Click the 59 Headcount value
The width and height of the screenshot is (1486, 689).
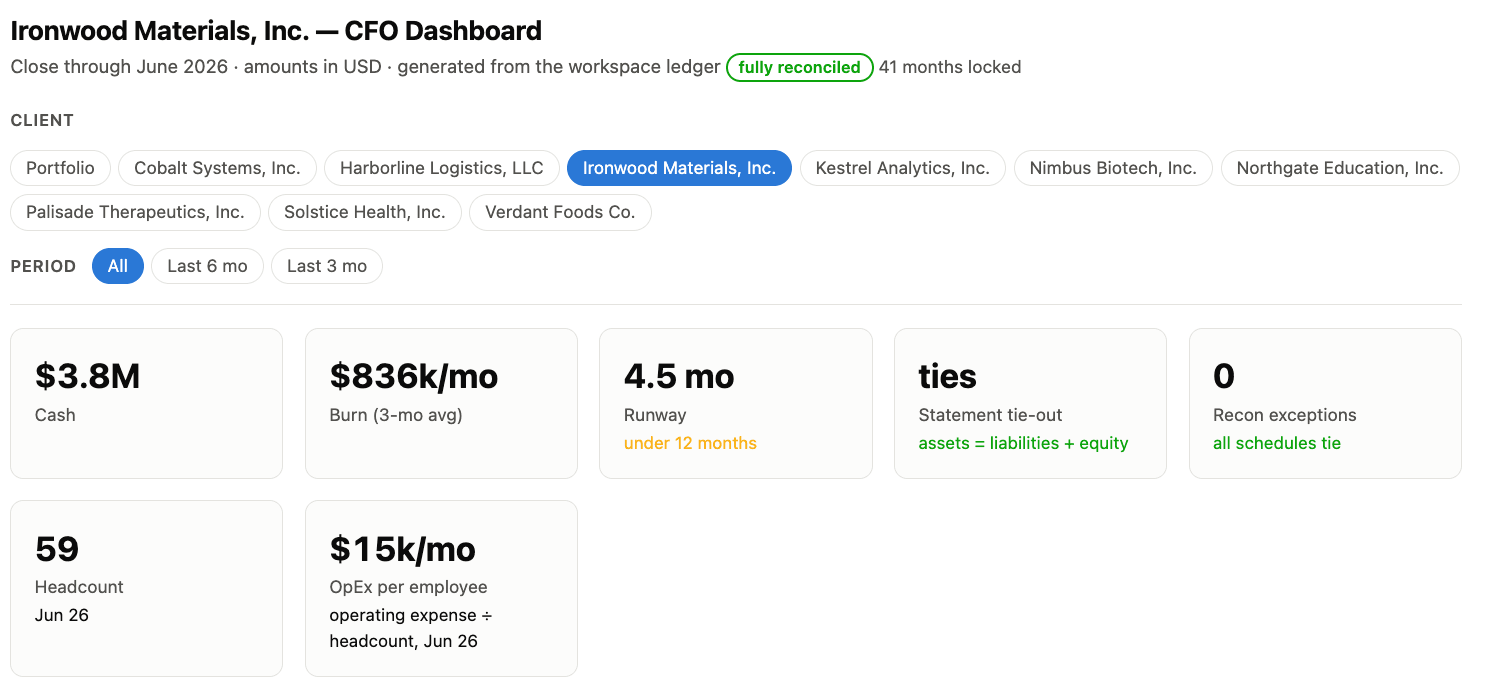click(x=57, y=549)
